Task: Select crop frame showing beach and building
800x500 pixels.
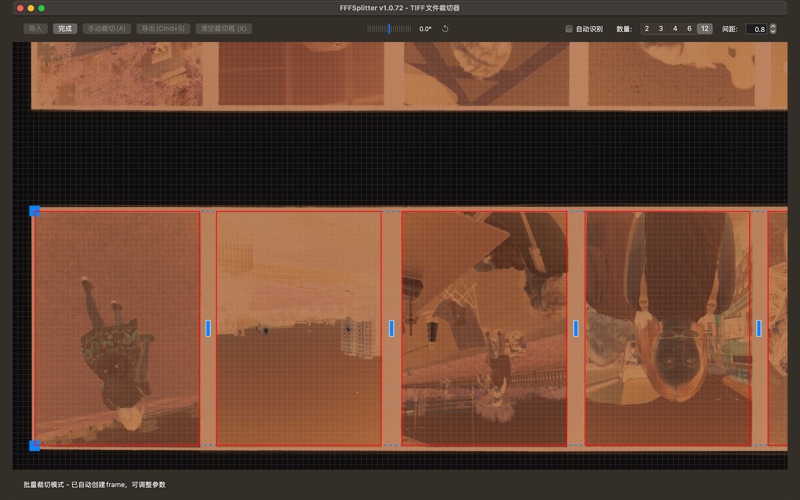Action: point(299,329)
